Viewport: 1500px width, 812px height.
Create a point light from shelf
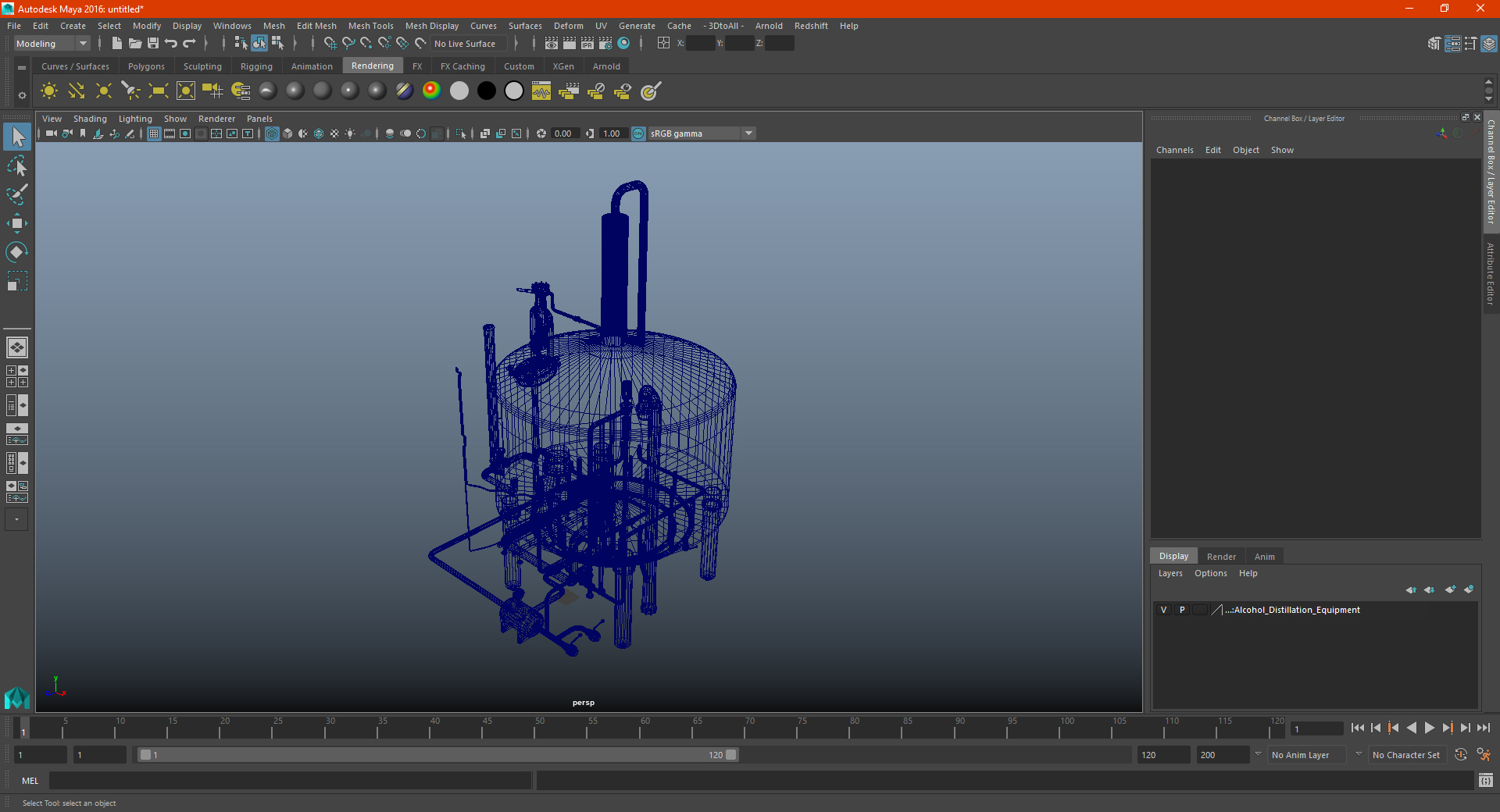(x=103, y=91)
